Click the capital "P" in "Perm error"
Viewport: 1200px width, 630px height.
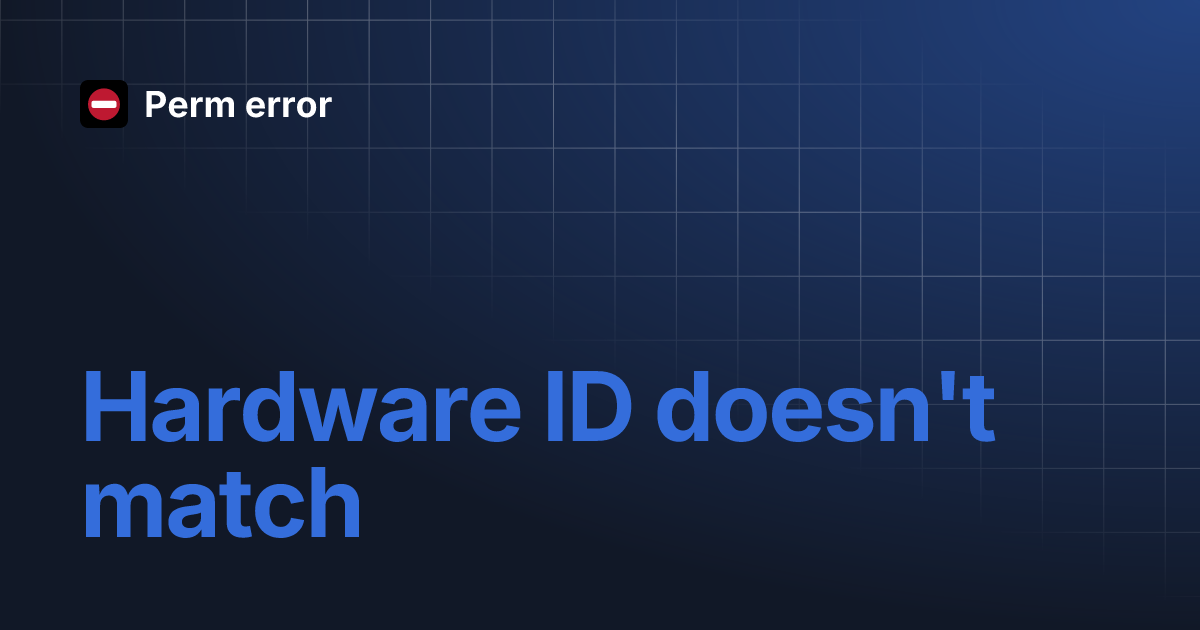(x=156, y=104)
